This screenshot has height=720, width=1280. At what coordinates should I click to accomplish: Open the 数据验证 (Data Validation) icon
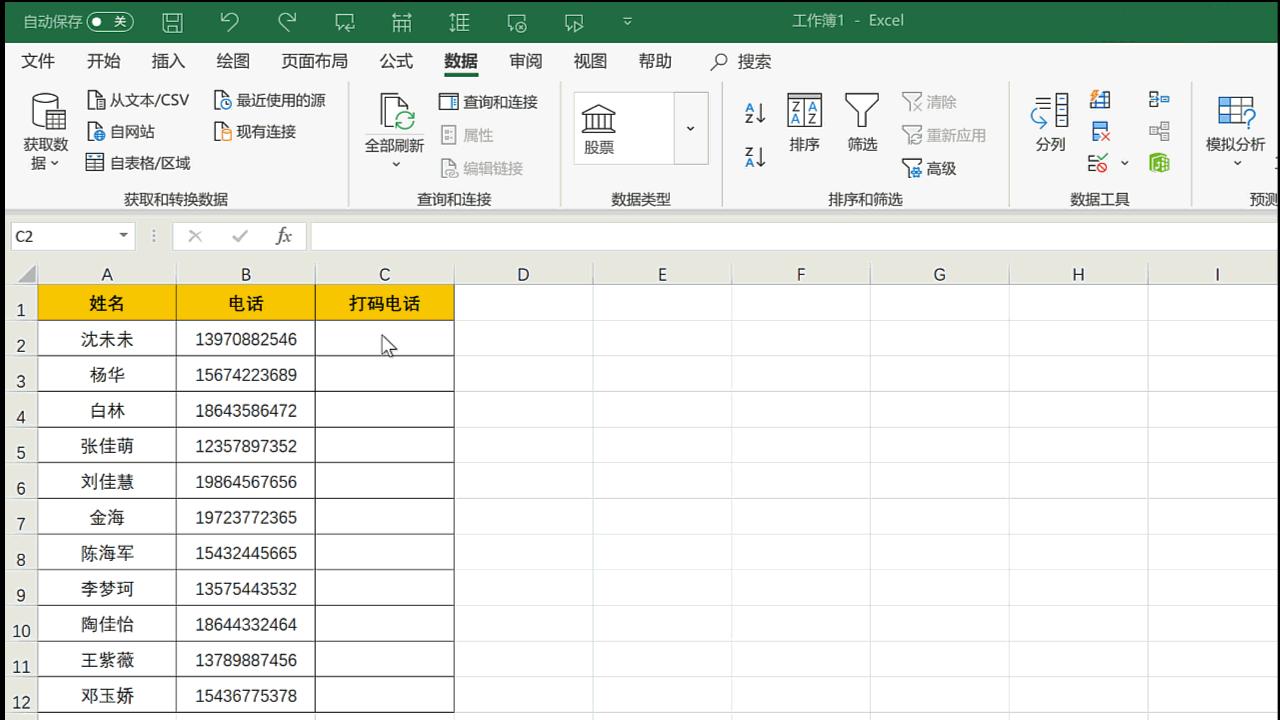click(x=1099, y=162)
